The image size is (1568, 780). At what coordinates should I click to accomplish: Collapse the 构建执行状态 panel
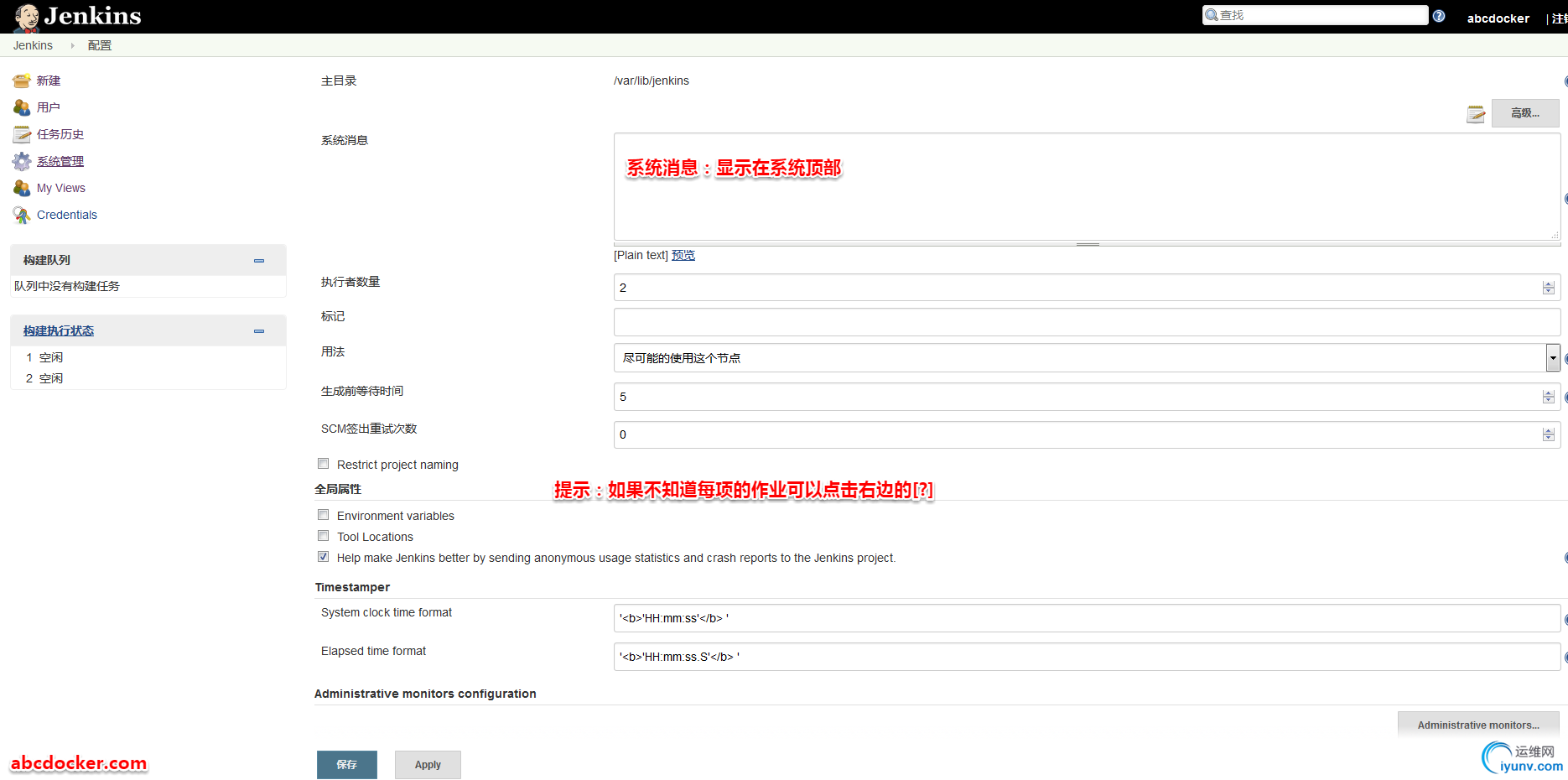point(259,331)
